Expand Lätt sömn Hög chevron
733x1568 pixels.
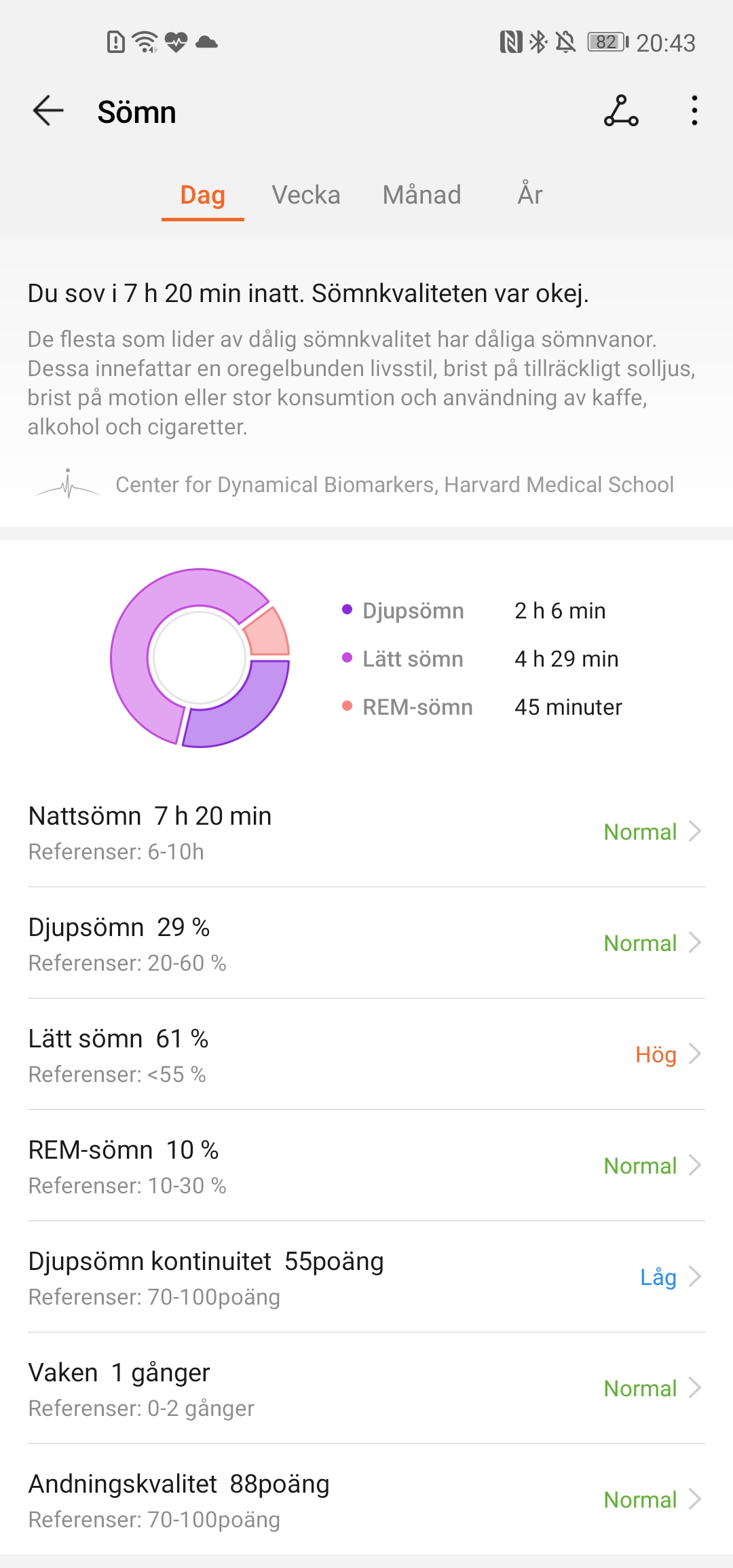pyautogui.click(x=694, y=1054)
